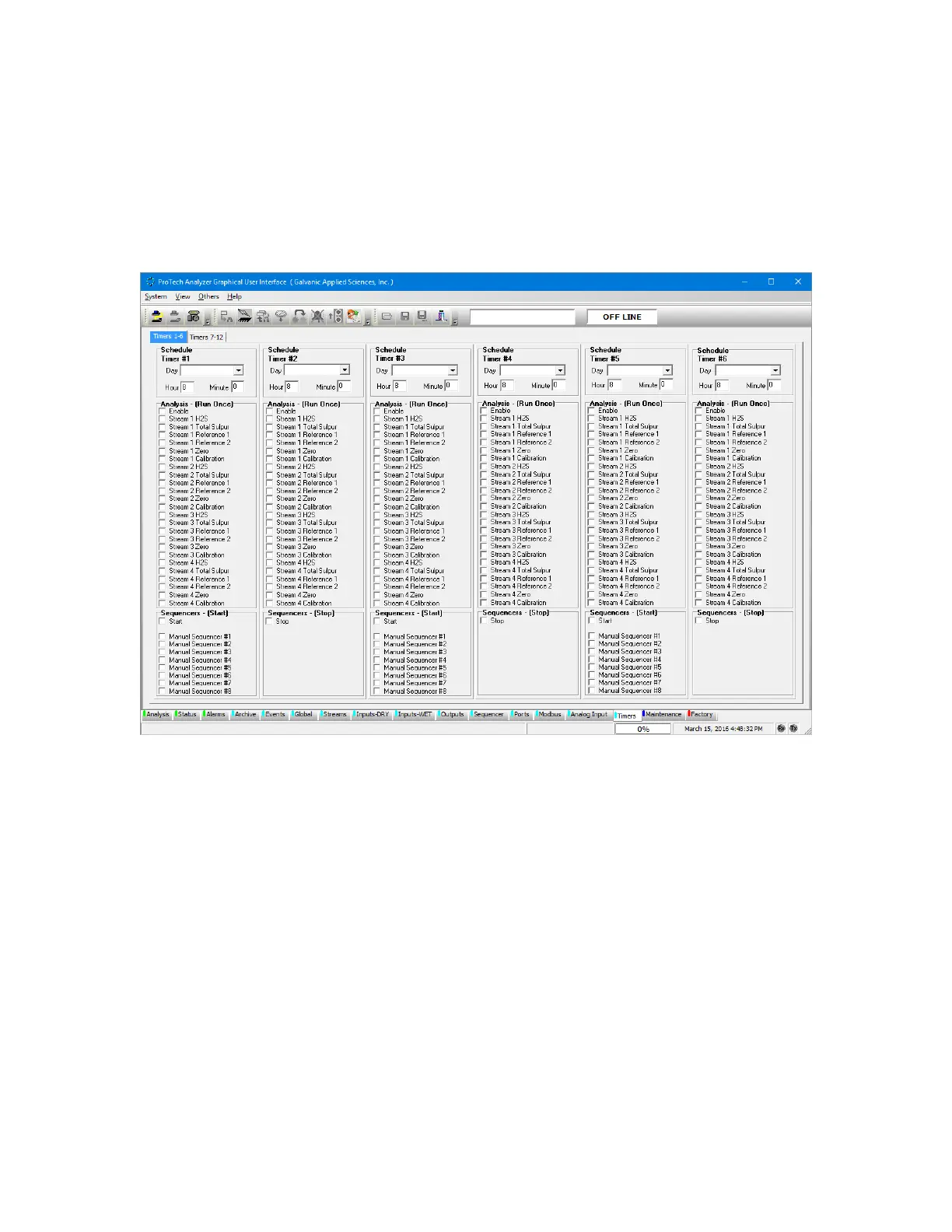Open the Day dropdown for Timer #3
952x1232 pixels.
[x=453, y=370]
